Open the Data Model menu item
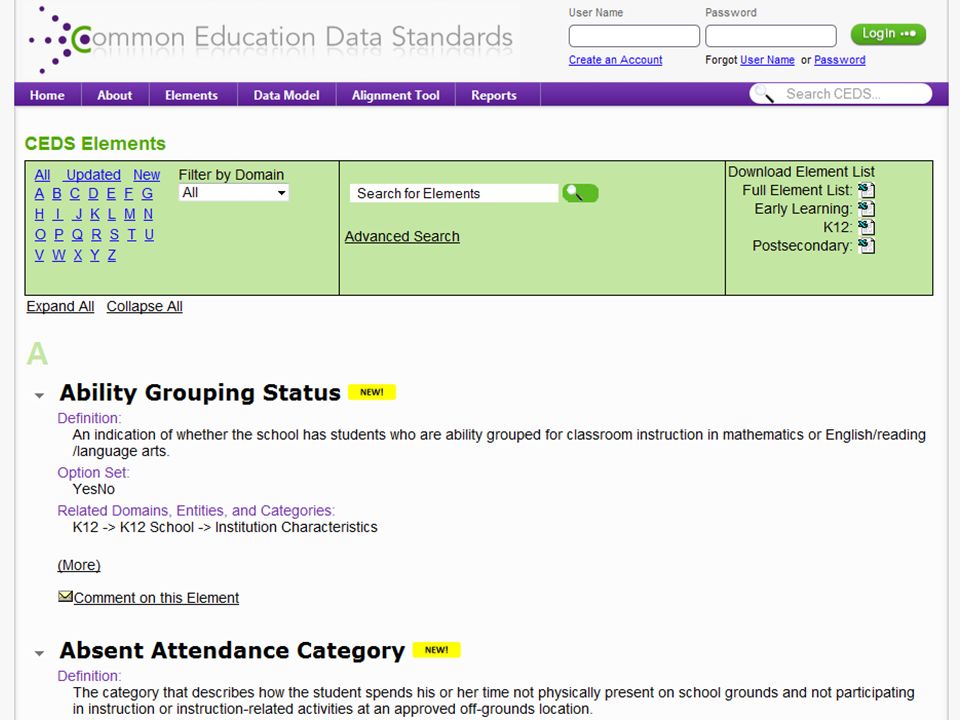The image size is (960, 720). tap(287, 95)
